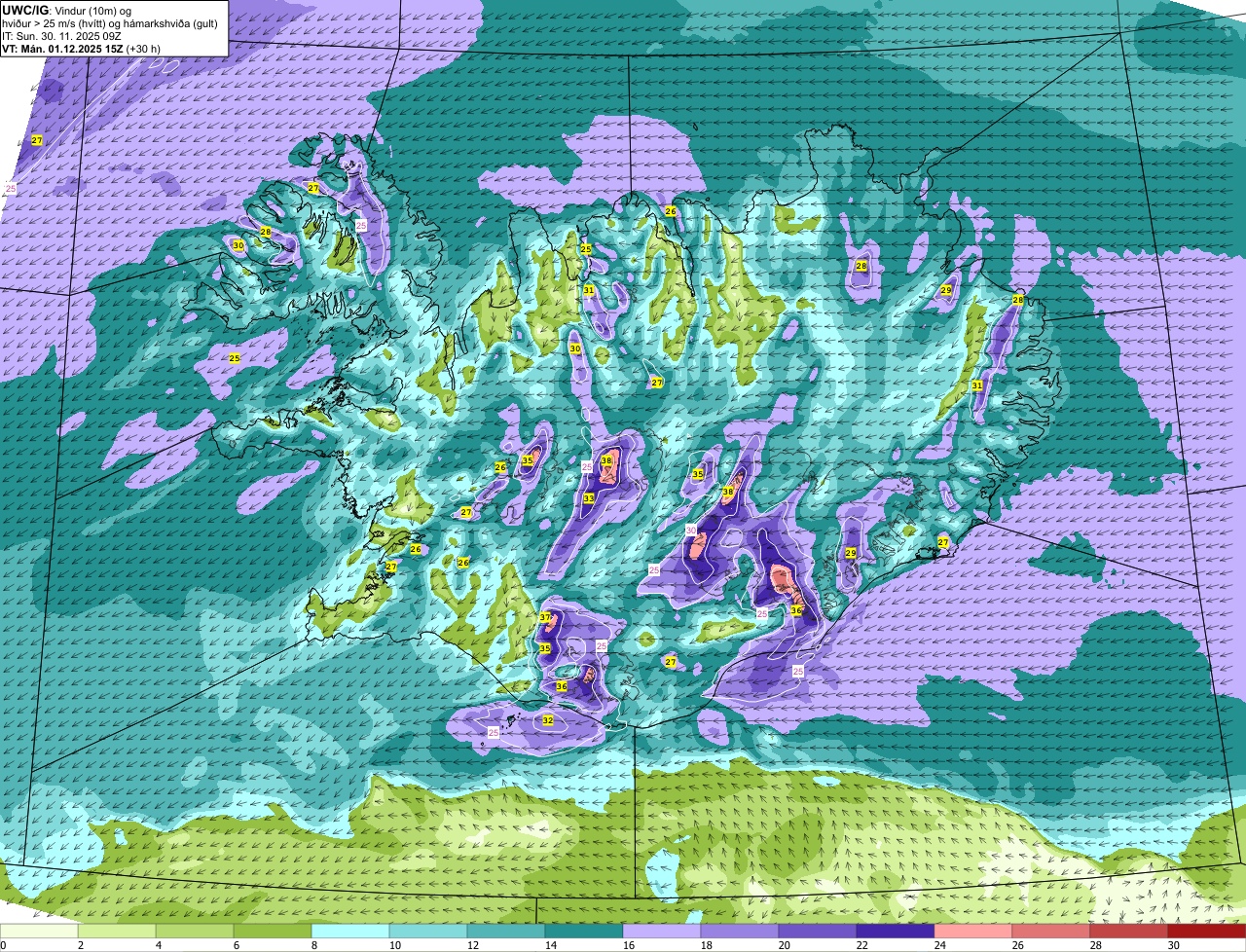The width and height of the screenshot is (1246, 952).
Task: Click the 20–22 m/s violet legend swatch
Action: point(818,932)
